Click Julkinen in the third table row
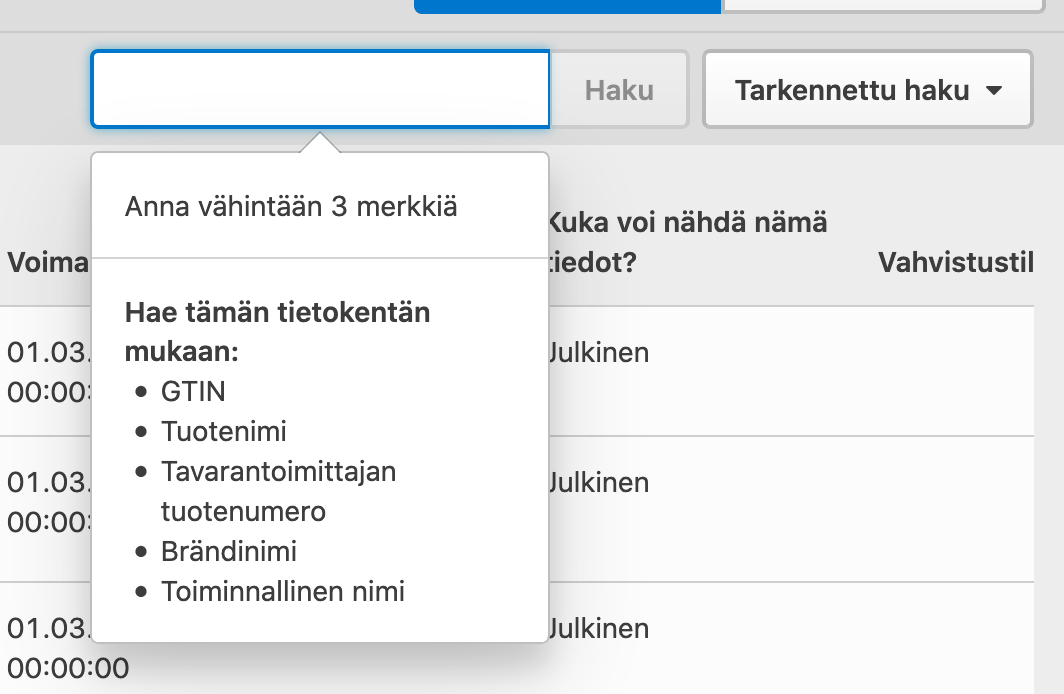 [600, 628]
